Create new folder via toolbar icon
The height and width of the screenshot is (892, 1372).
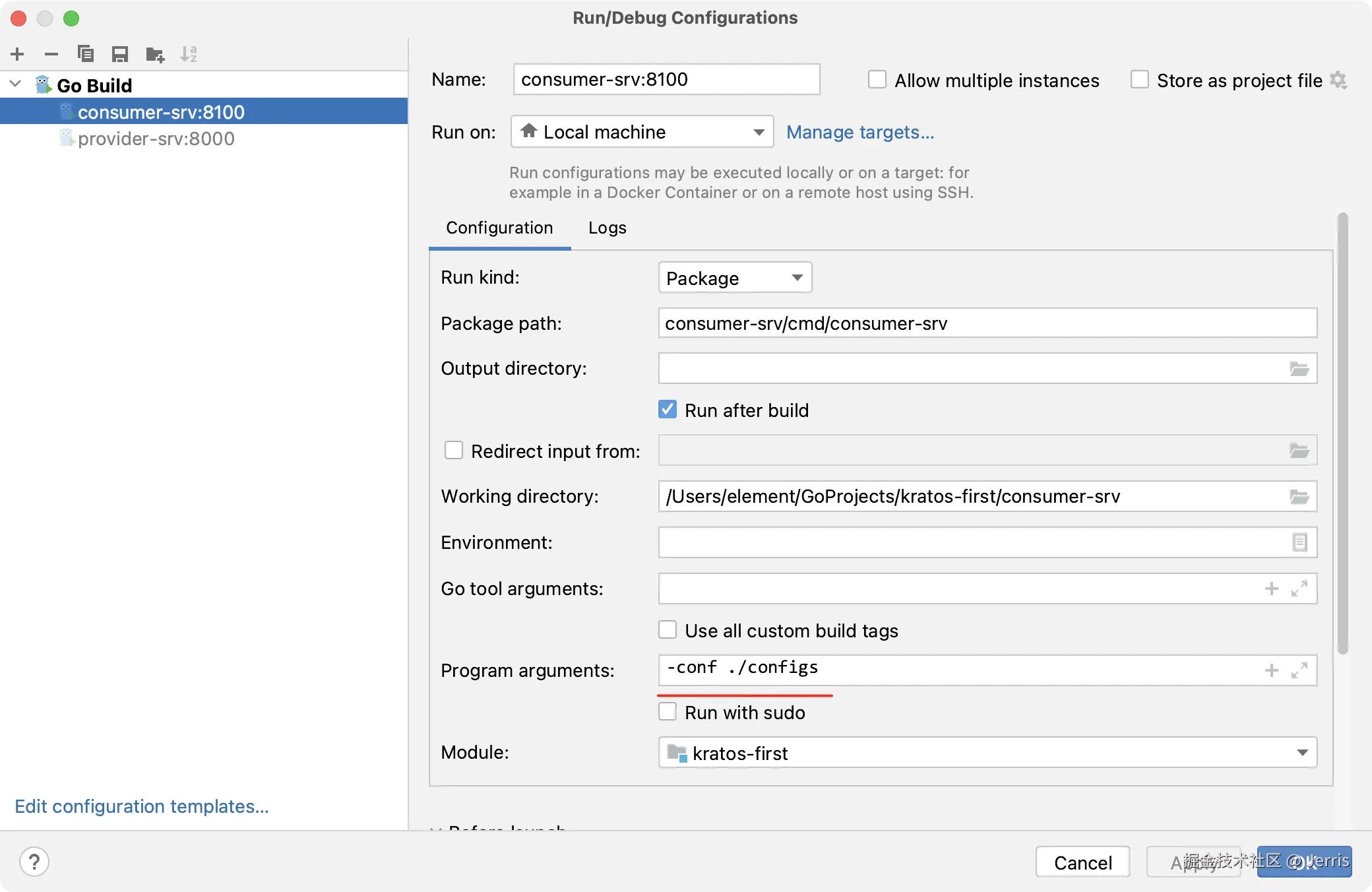[x=155, y=54]
